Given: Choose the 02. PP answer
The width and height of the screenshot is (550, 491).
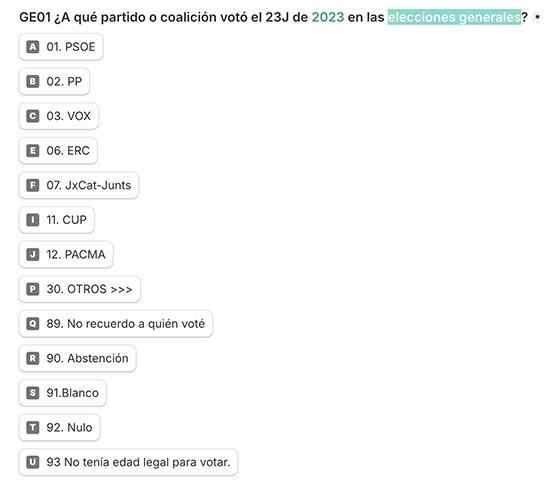Looking at the screenshot, I should coord(54,81).
